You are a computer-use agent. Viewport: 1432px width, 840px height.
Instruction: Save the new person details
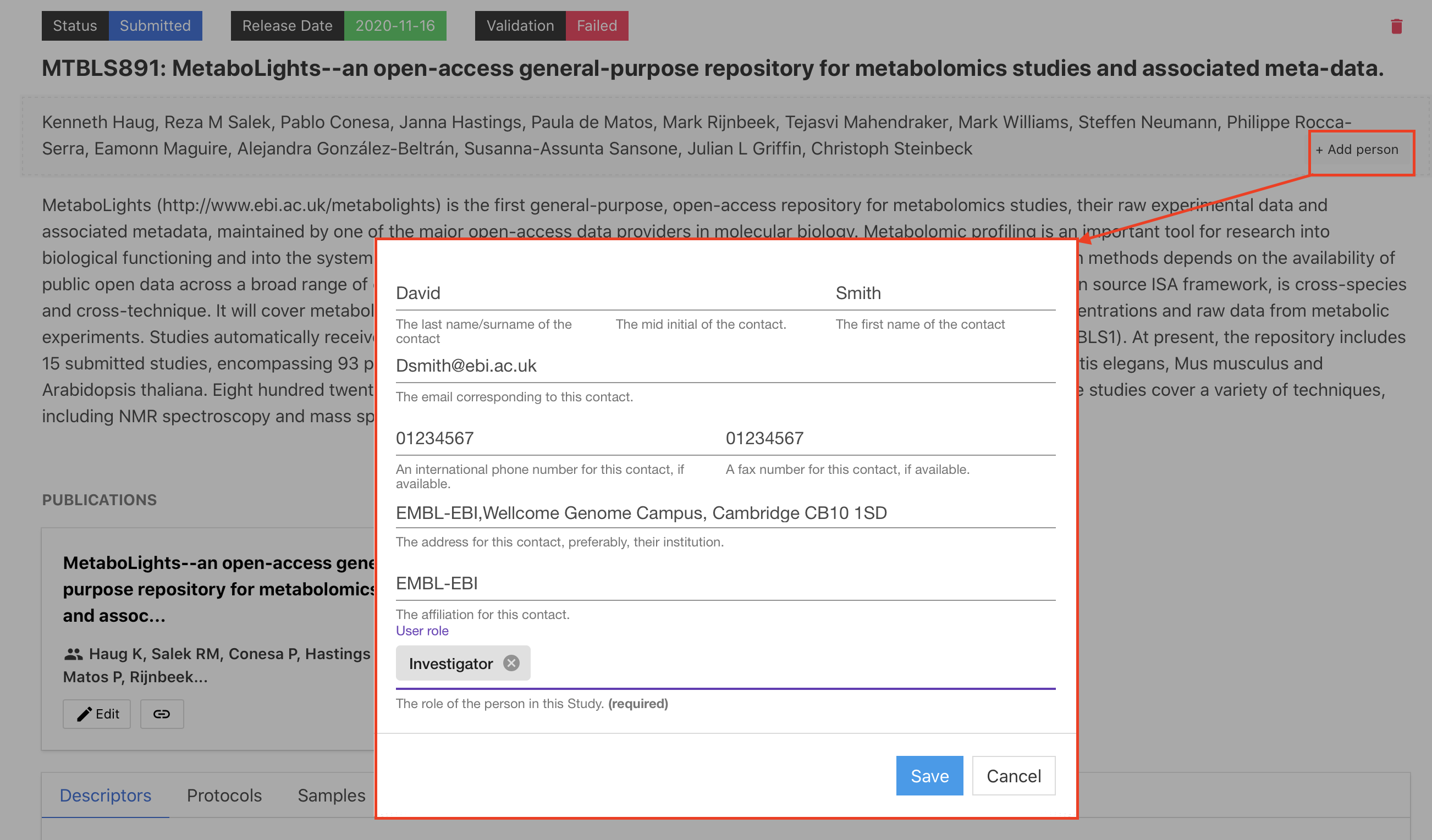(929, 775)
